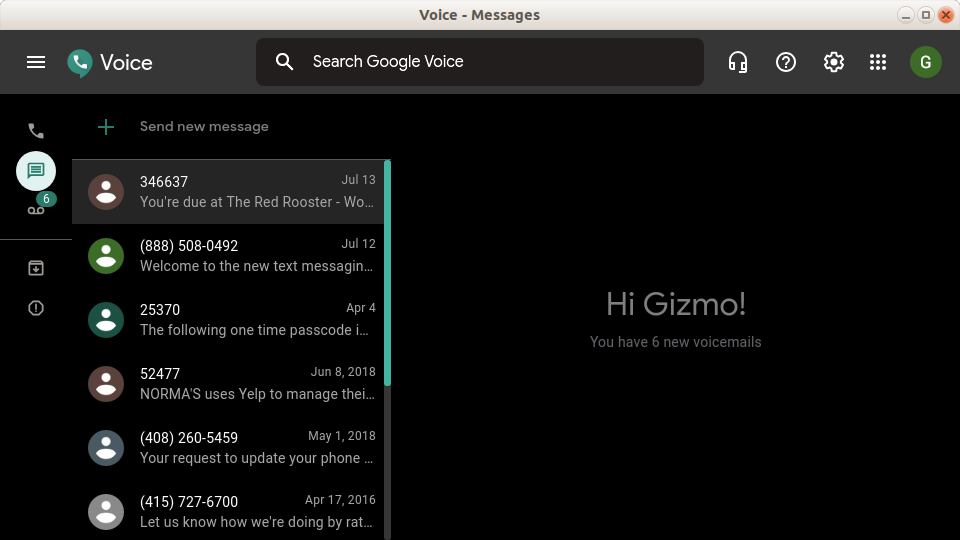Open the (888) 508-0492 conversation
960x540 pixels.
228,256
